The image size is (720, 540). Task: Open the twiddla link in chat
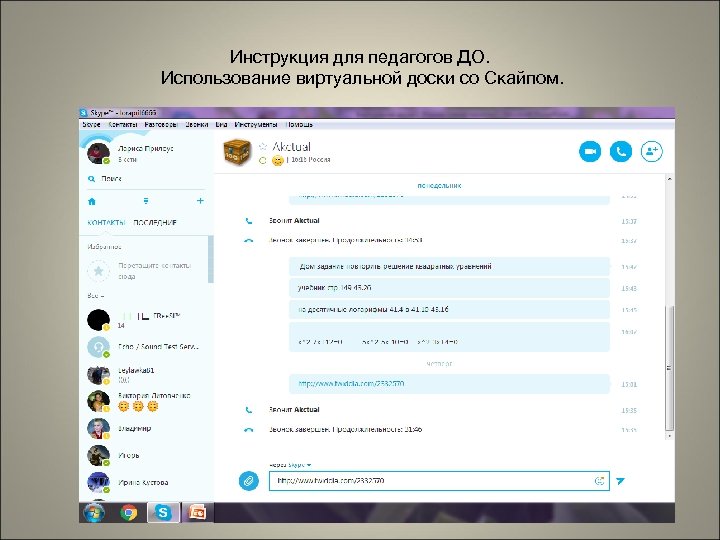coord(351,383)
